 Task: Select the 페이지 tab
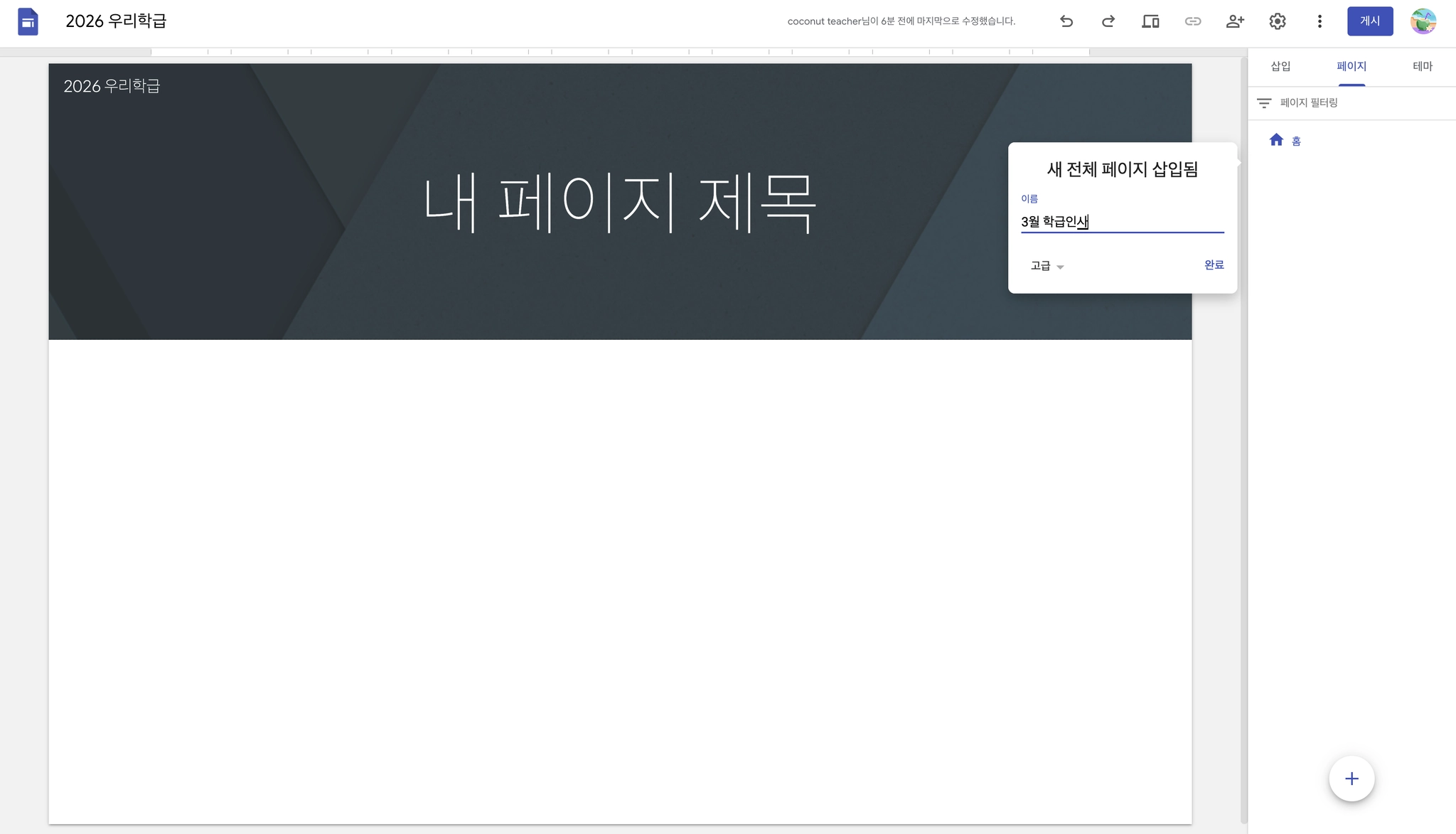click(1351, 66)
